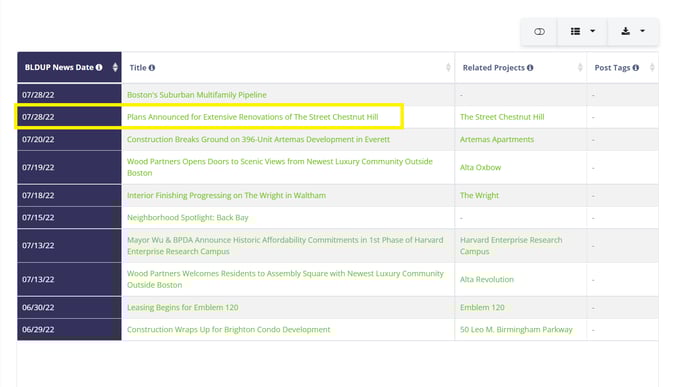Image resolution: width=688 pixels, height=387 pixels.
Task: Click the Post Tags header label
Action: click(612, 68)
